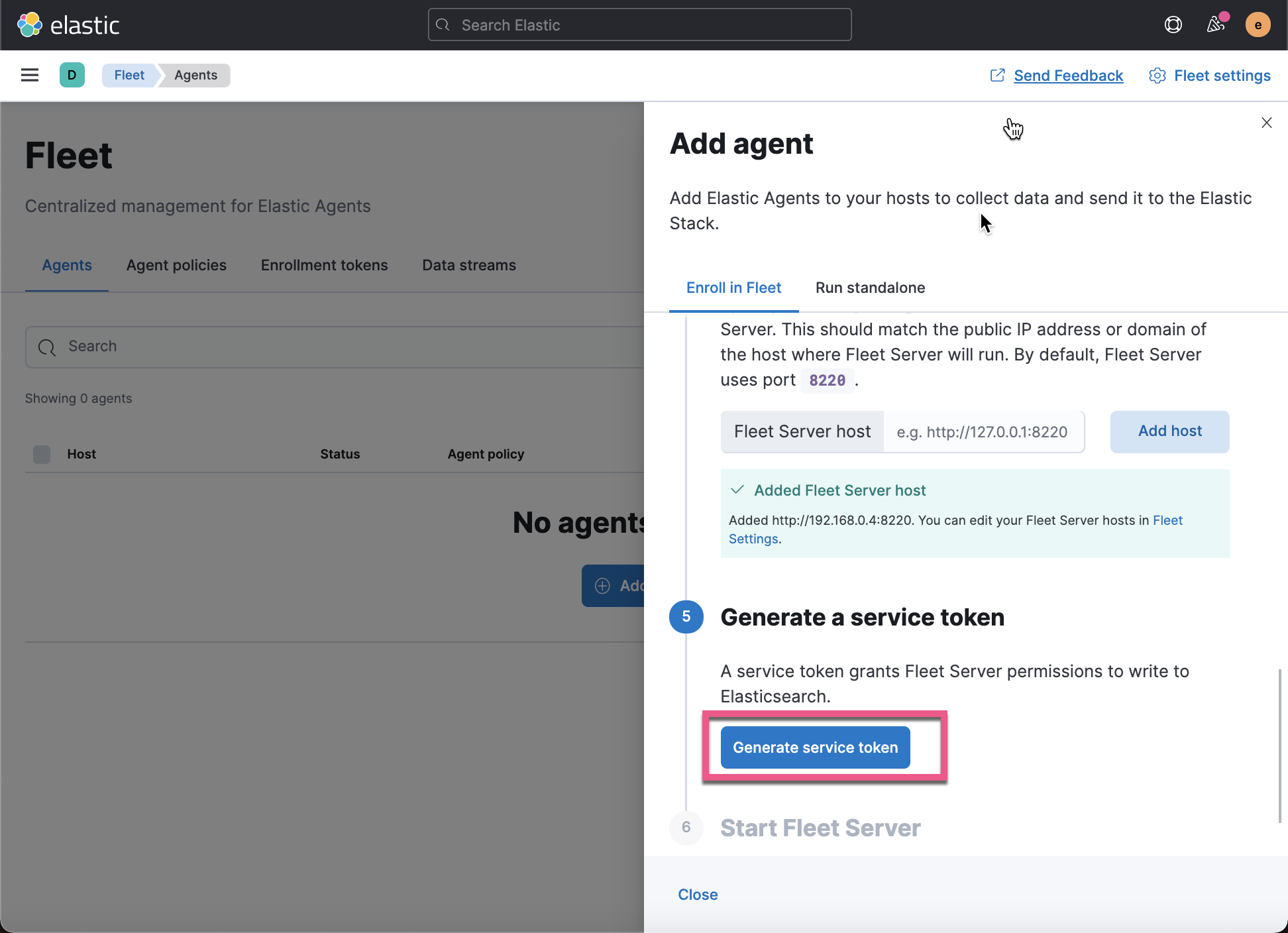Click the Agent policy column header
The image size is (1288, 933).
pos(486,454)
